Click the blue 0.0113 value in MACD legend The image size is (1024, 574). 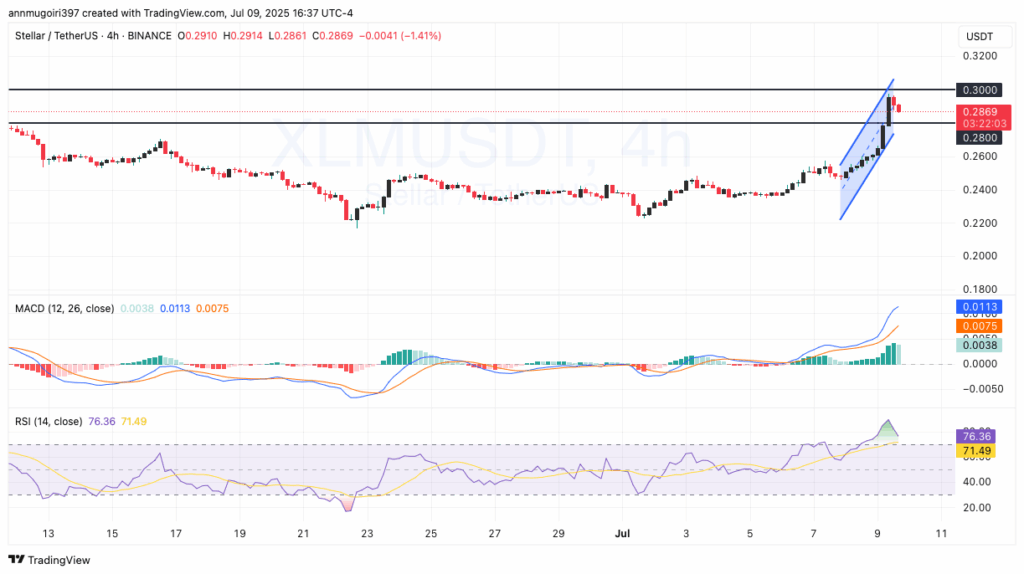click(x=175, y=308)
